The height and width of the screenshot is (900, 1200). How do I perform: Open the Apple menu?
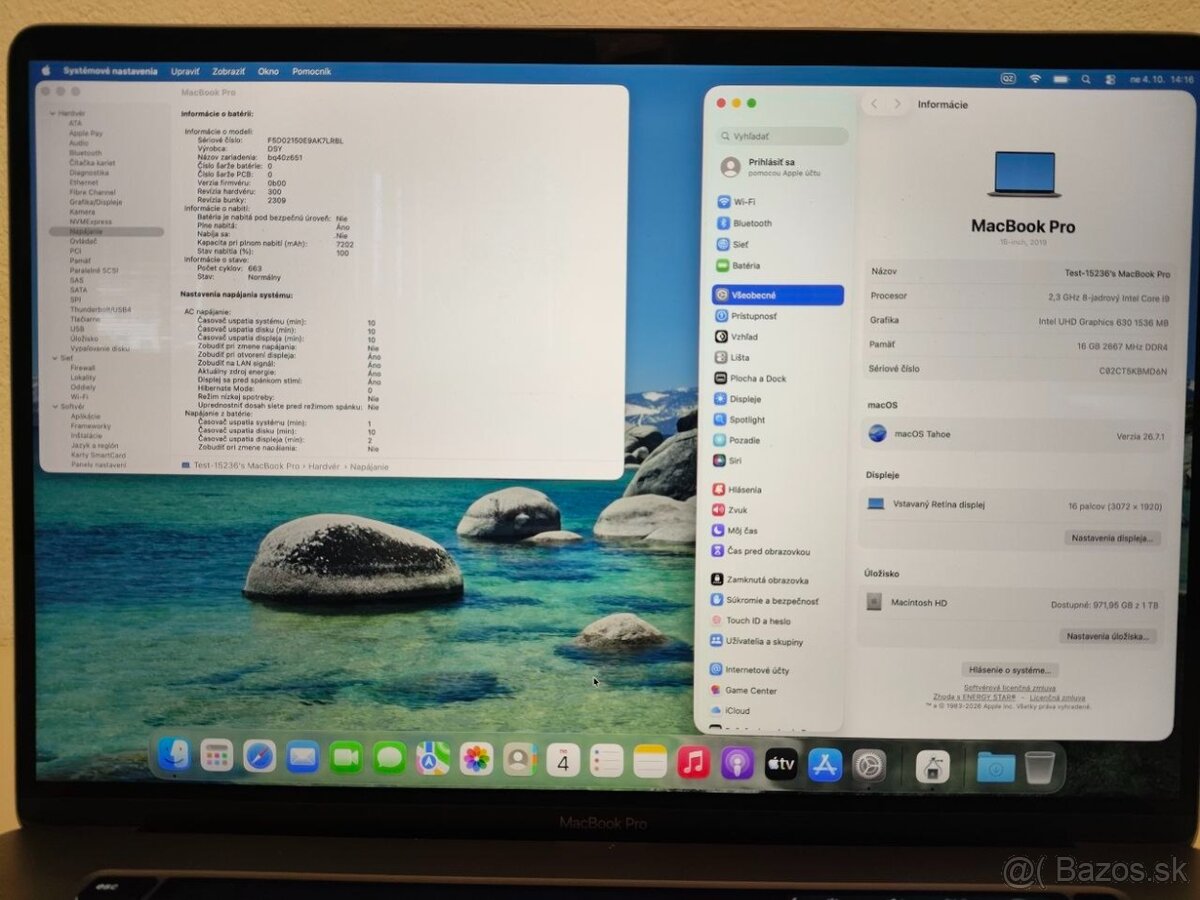[x=45, y=71]
